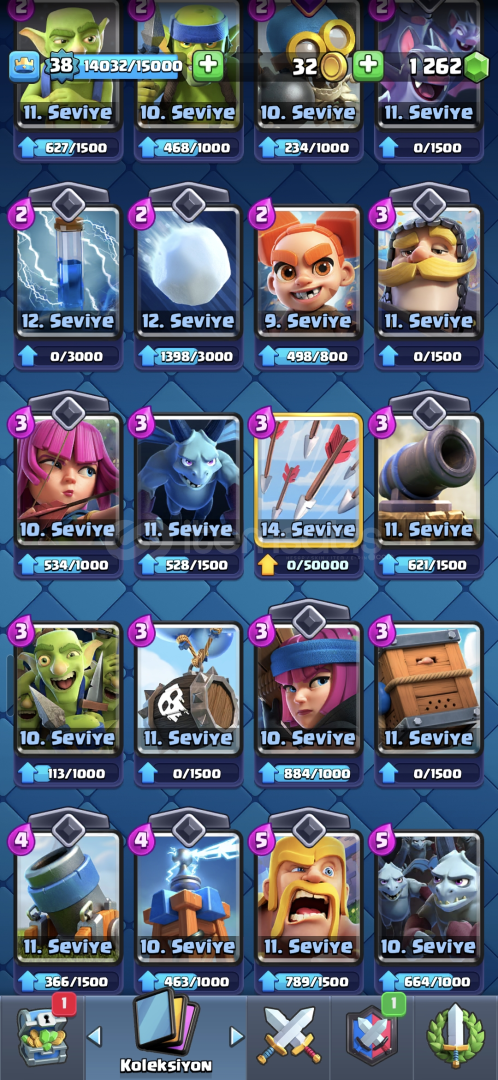Click the left arrow beside Koleksiyon
This screenshot has width=498, height=1080.
95,1035
